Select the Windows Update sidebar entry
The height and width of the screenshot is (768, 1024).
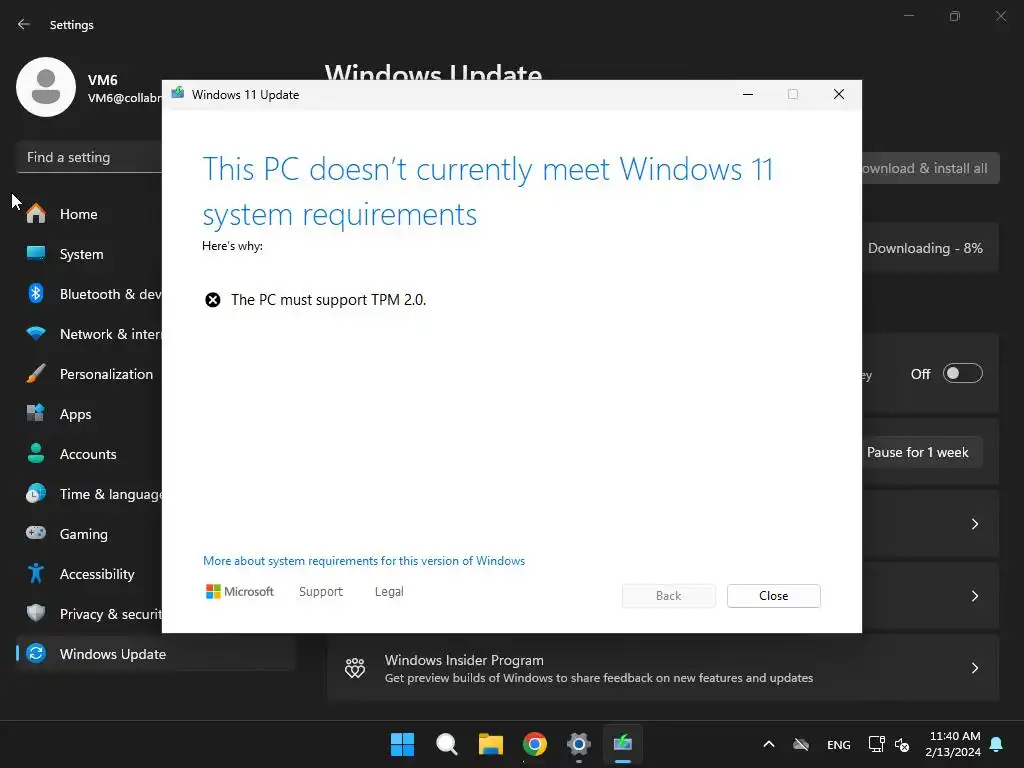pyautogui.click(x=155, y=654)
